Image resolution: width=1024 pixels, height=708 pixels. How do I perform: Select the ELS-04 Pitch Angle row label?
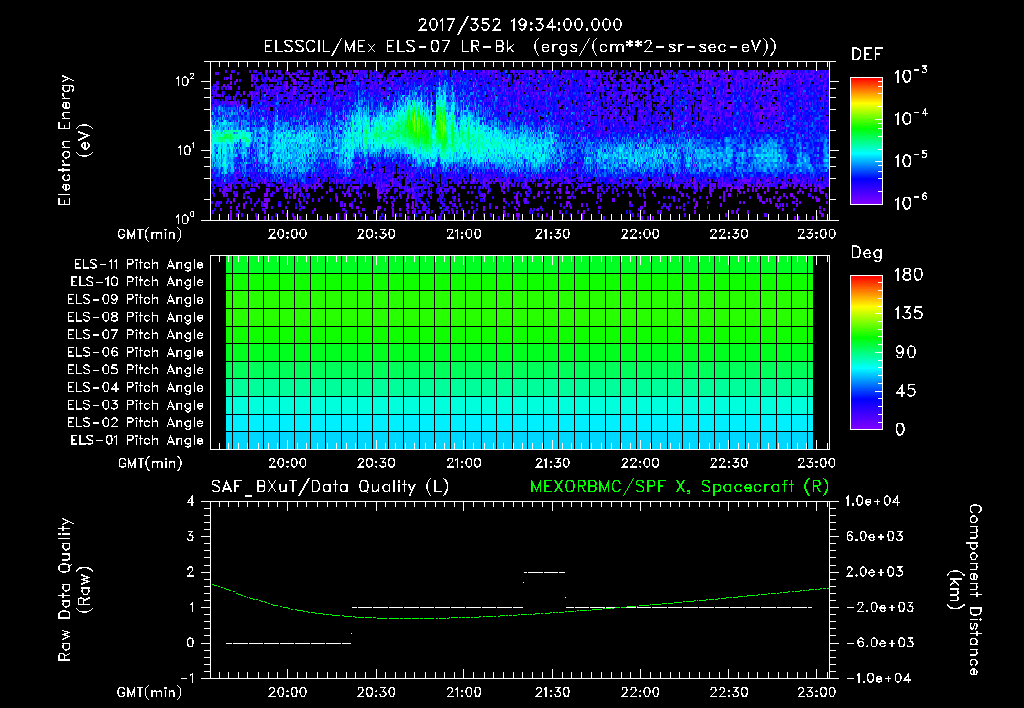(136, 387)
